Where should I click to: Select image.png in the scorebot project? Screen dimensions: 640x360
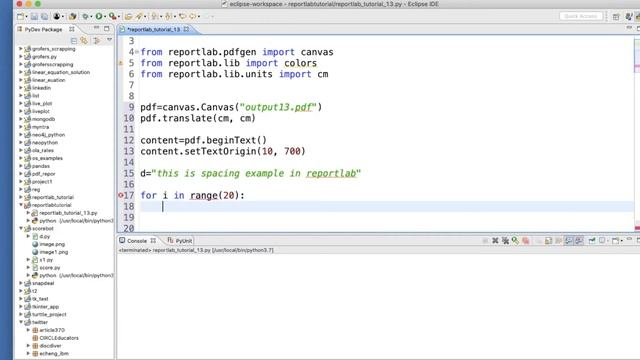52,244
